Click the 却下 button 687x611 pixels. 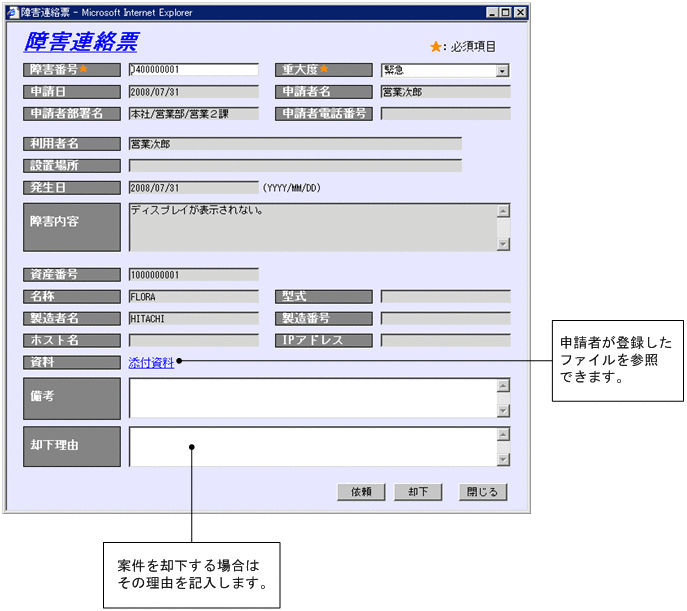(x=418, y=492)
